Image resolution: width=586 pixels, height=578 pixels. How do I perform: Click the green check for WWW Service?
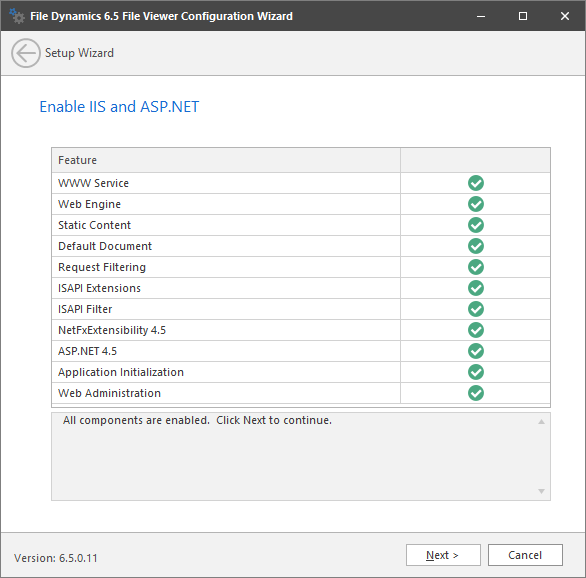(x=476, y=183)
